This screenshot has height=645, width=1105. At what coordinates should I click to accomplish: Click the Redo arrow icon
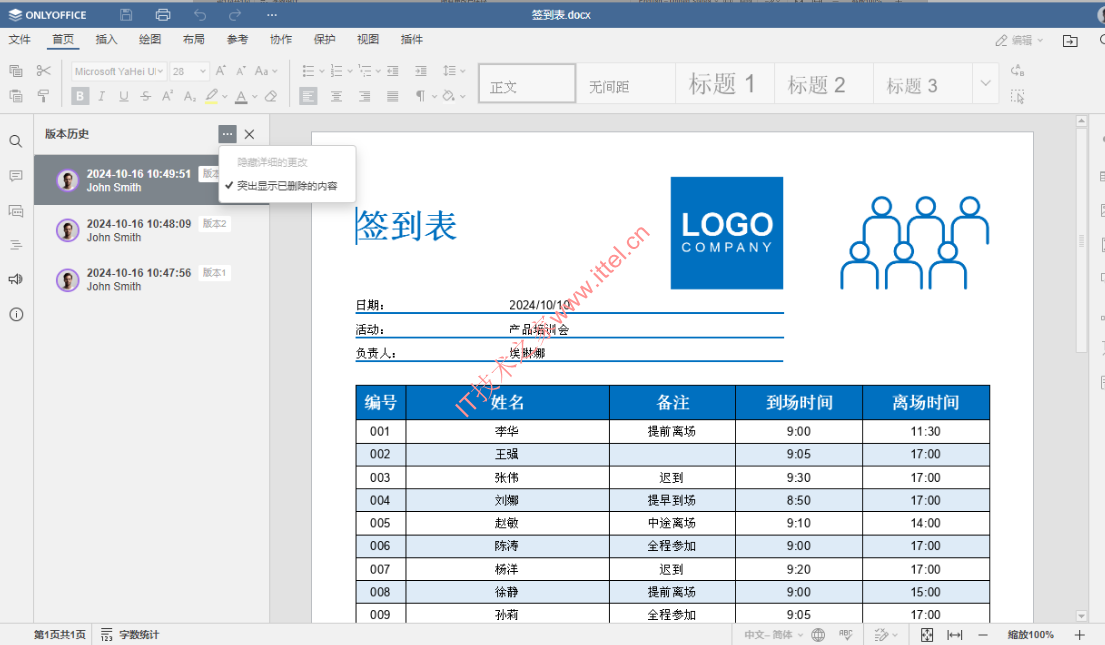pyautogui.click(x=235, y=15)
